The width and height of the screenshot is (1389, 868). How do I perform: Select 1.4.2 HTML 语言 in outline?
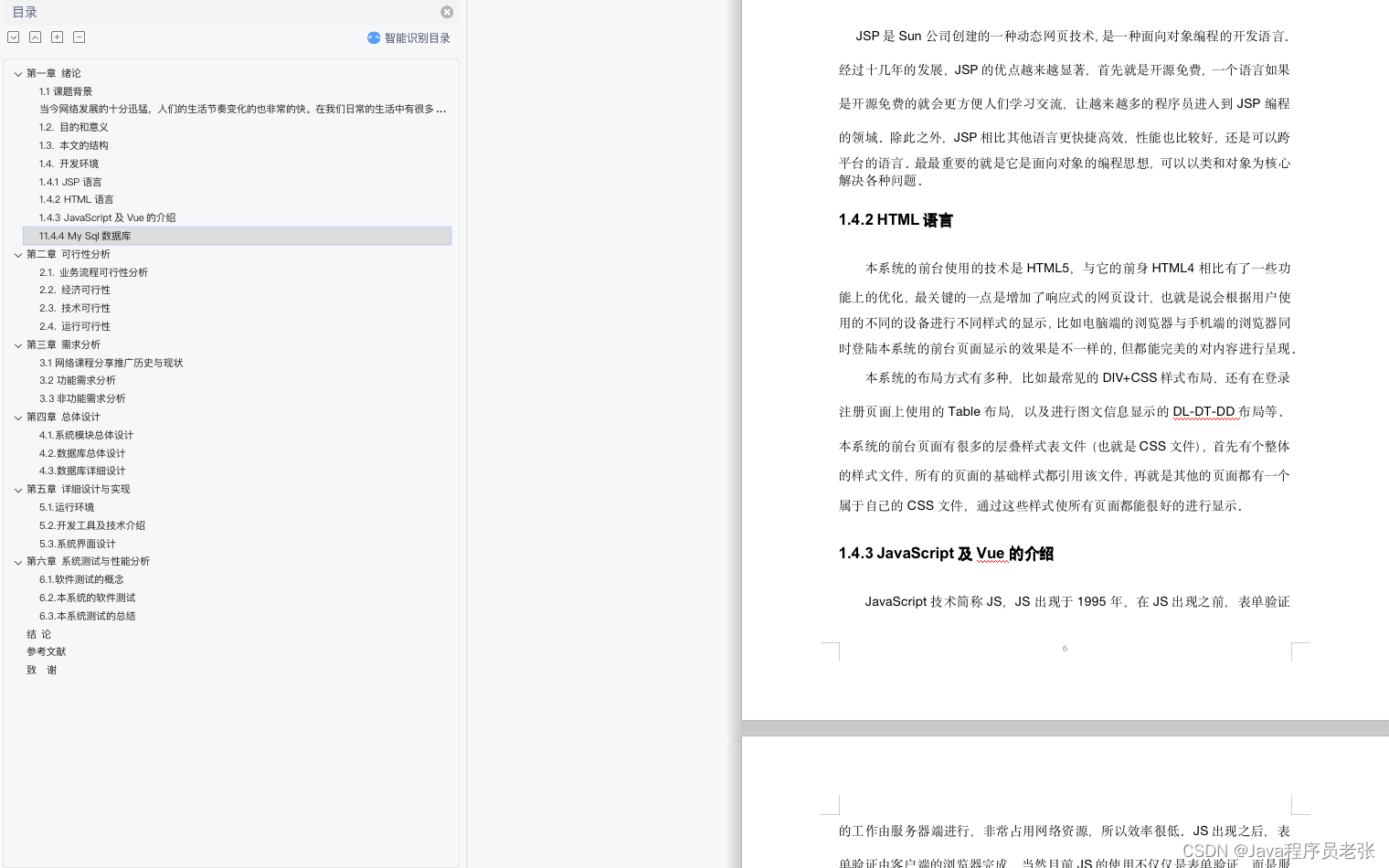(76, 199)
